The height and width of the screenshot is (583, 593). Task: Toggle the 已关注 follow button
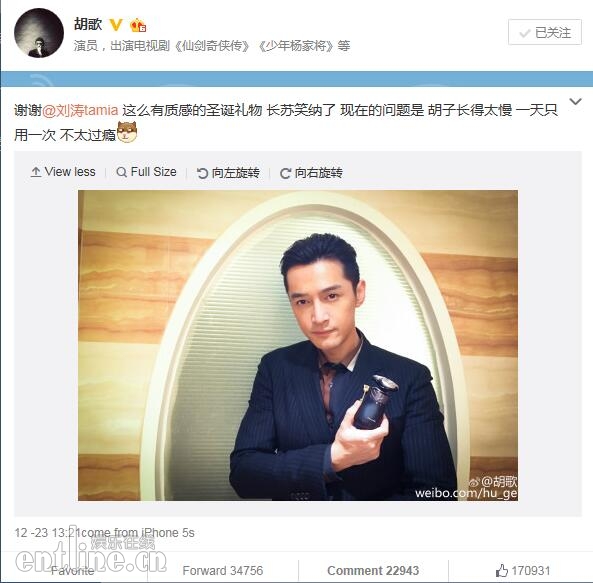[545, 32]
